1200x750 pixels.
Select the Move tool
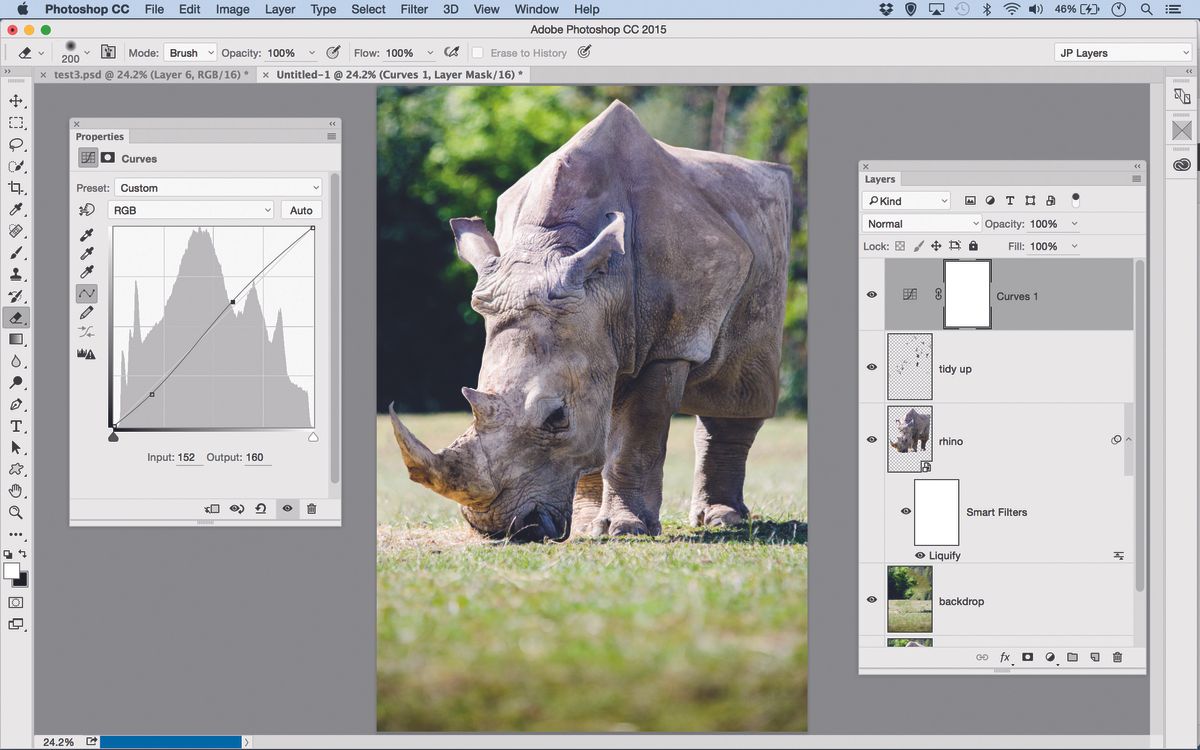point(16,100)
